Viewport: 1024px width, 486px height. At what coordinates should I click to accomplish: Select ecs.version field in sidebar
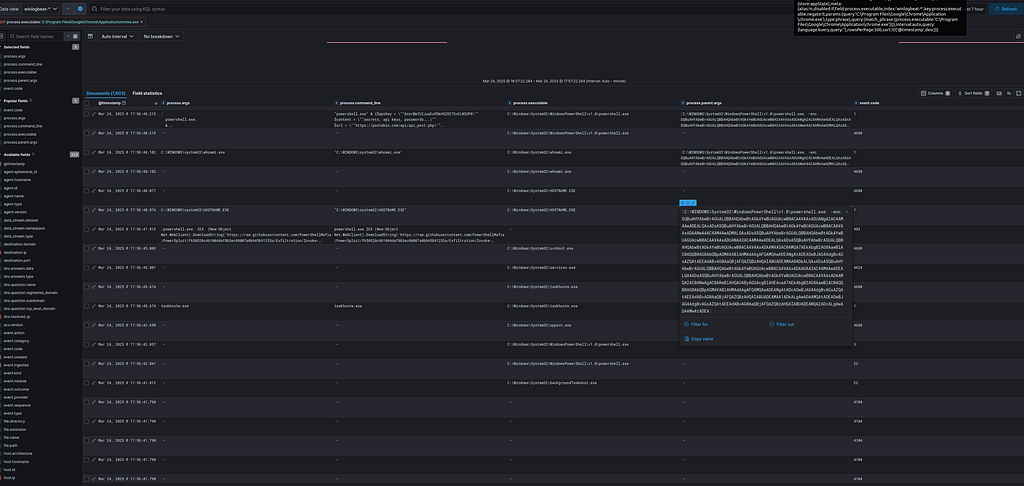click(x=13, y=325)
